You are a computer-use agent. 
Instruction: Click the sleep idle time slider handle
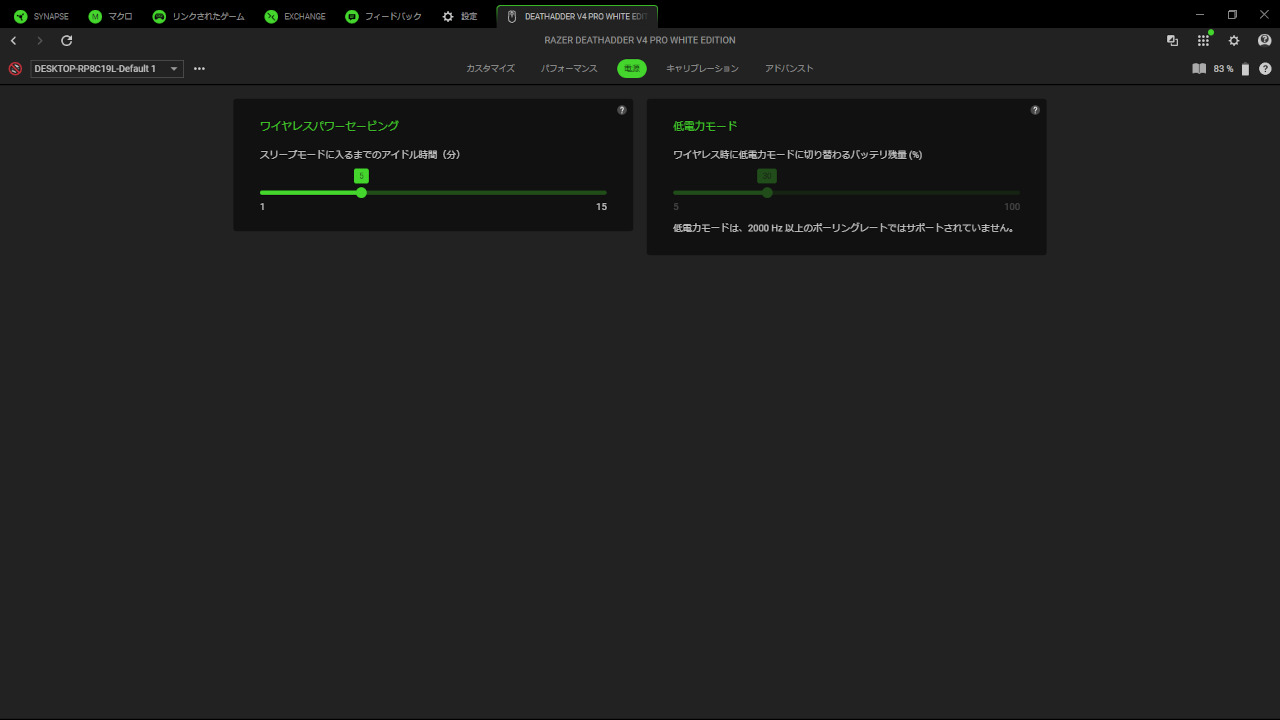(361, 192)
